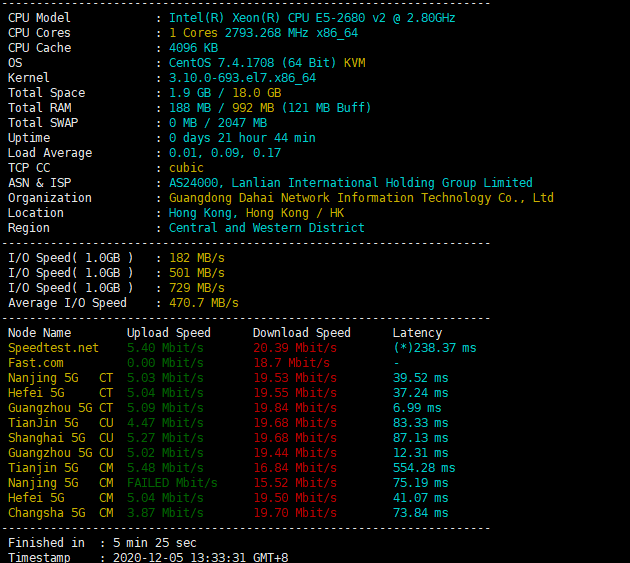Click the kernel version 3.10.0-693.el7.x86_64
This screenshot has height=563, width=630.
(242, 78)
